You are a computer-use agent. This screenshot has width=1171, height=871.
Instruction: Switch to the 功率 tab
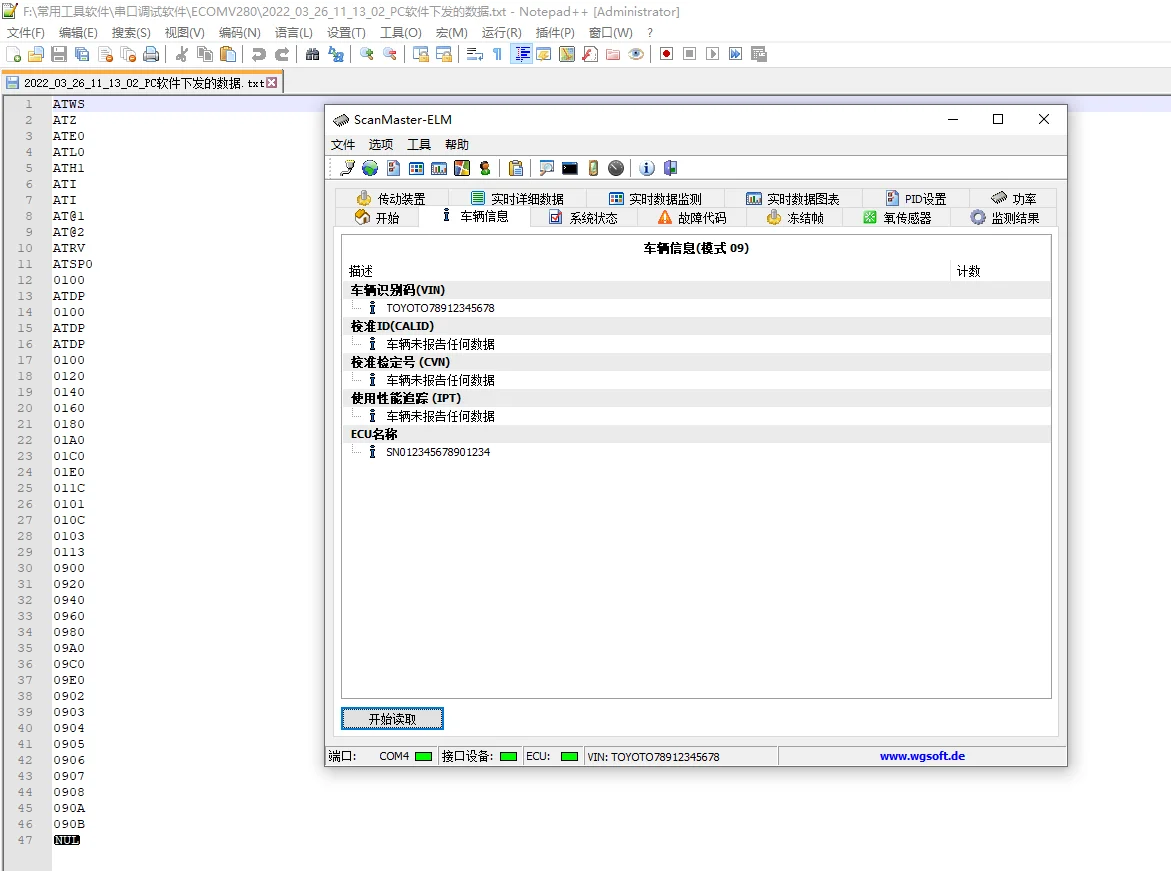pos(1013,199)
